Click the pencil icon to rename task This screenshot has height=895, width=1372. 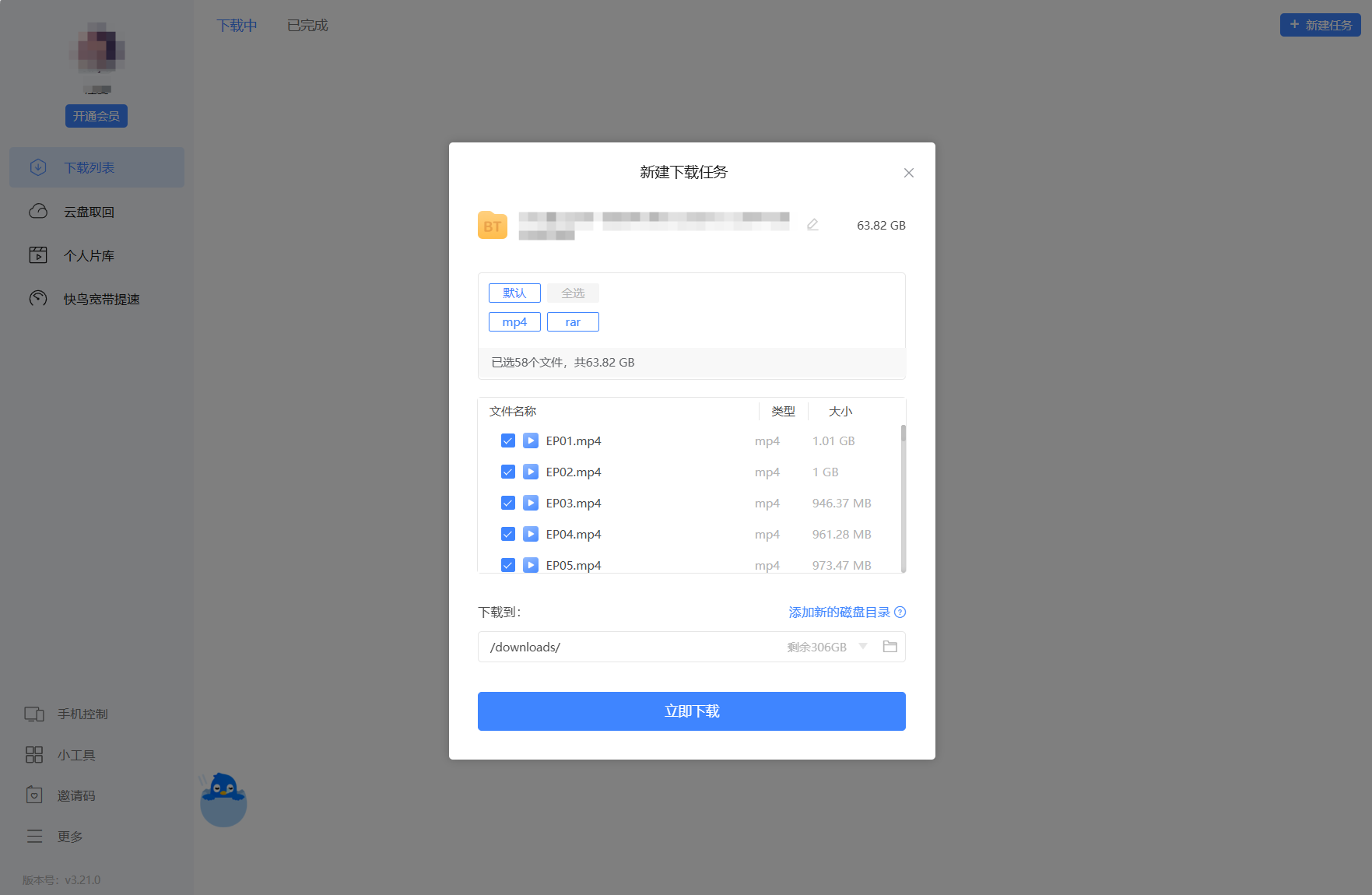[x=812, y=225]
